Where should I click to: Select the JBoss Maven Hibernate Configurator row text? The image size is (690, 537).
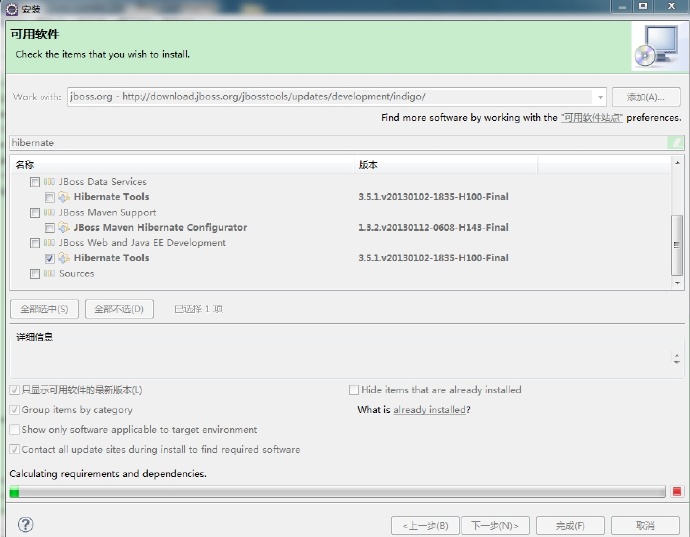[x=160, y=228]
